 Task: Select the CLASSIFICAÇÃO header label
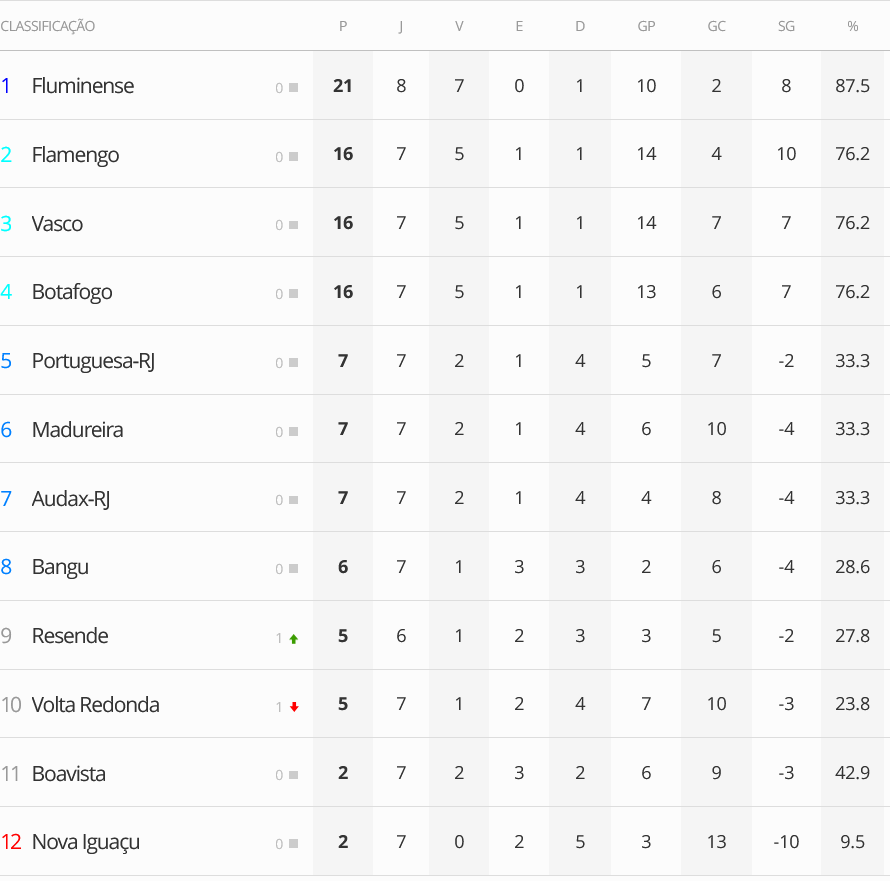(48, 26)
